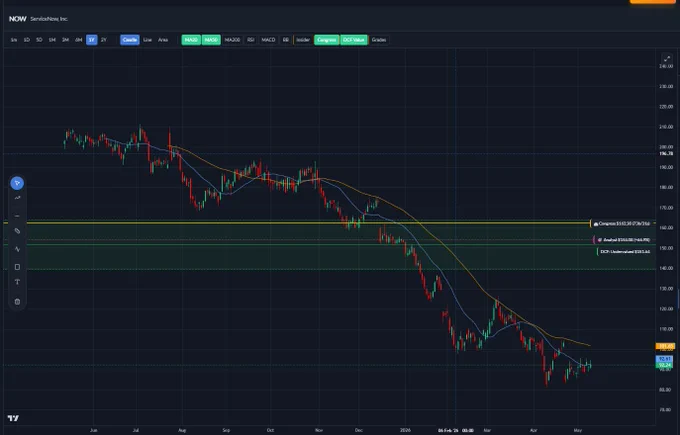680x435 pixels.
Task: Enable the Grades overlay
Action: pos(379,40)
